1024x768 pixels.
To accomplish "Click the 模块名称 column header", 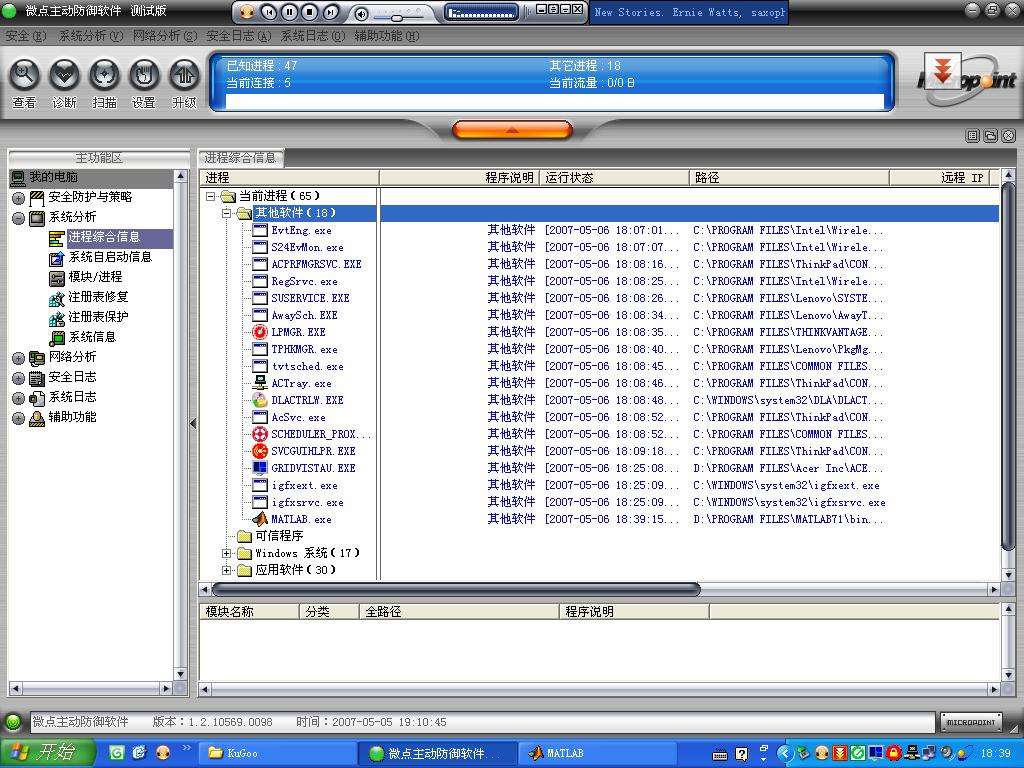I will (x=249, y=612).
